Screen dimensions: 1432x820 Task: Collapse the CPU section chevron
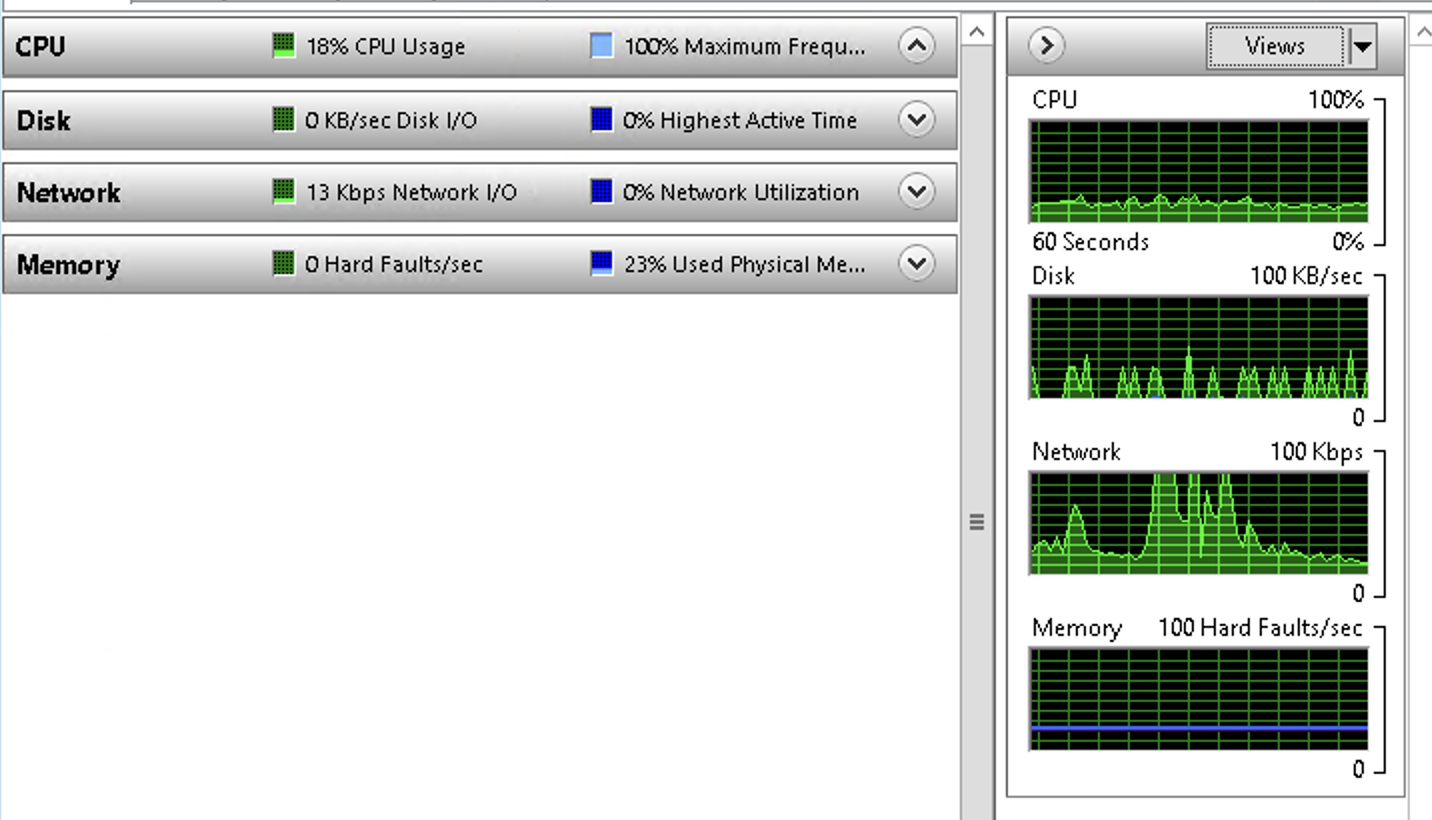[x=916, y=46]
